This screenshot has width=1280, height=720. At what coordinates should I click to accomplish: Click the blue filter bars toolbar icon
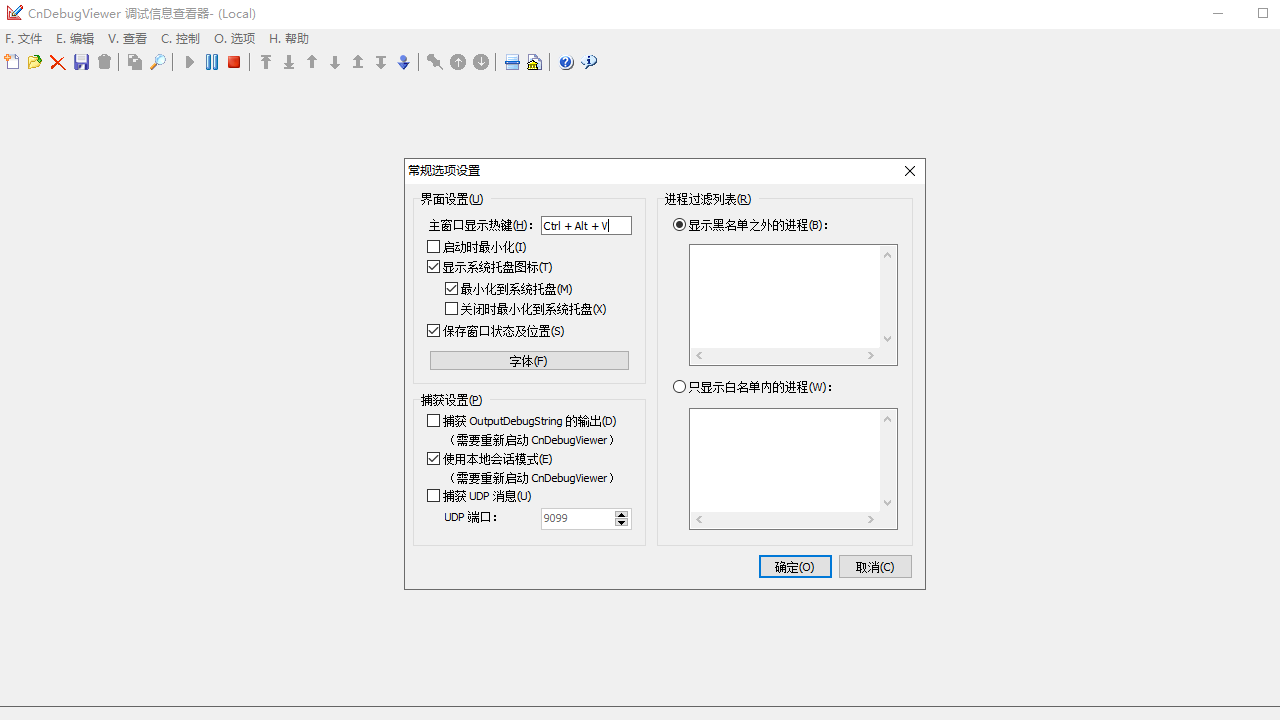512,62
